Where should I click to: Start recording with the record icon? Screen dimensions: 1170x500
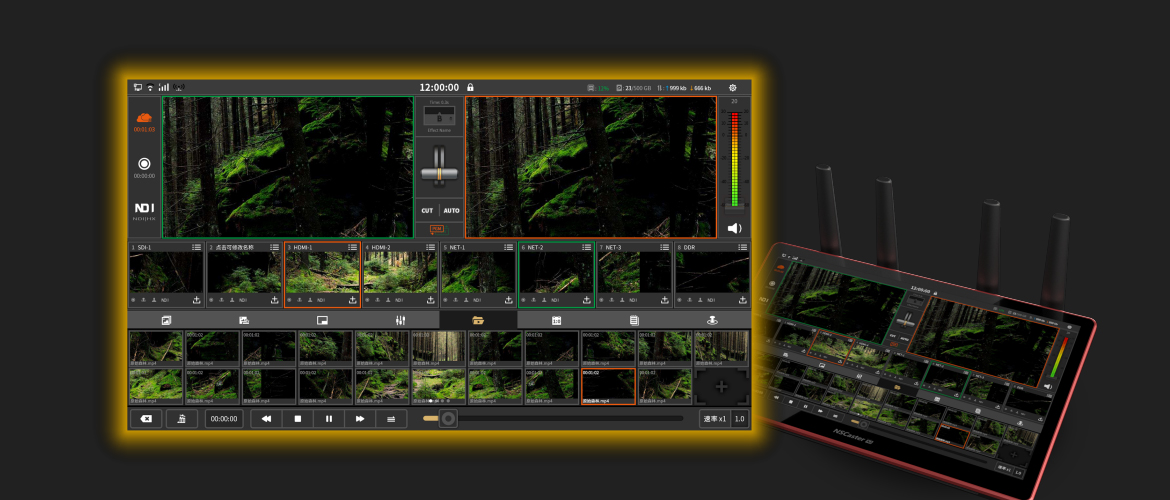click(x=144, y=163)
